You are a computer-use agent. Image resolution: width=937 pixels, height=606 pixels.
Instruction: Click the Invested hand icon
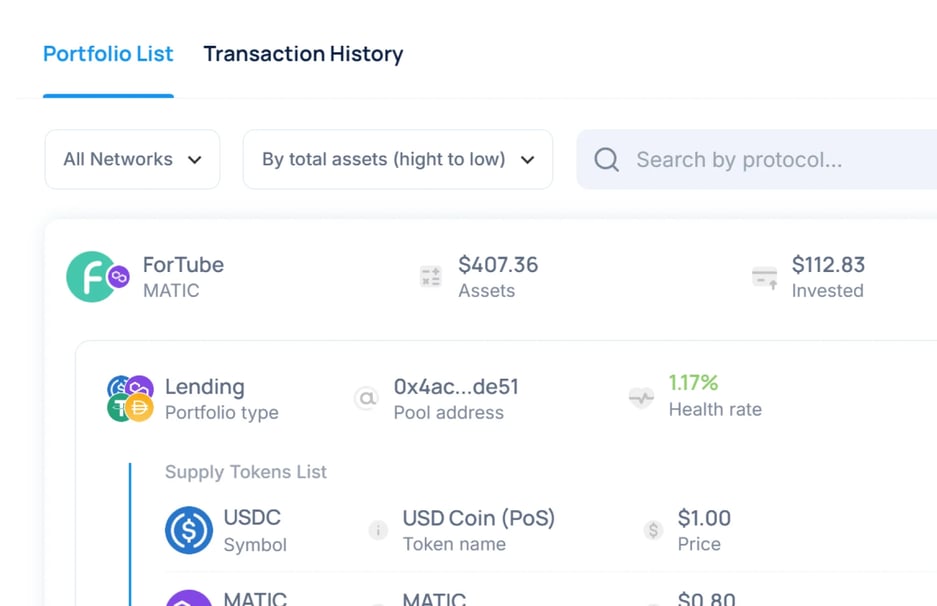pos(764,276)
